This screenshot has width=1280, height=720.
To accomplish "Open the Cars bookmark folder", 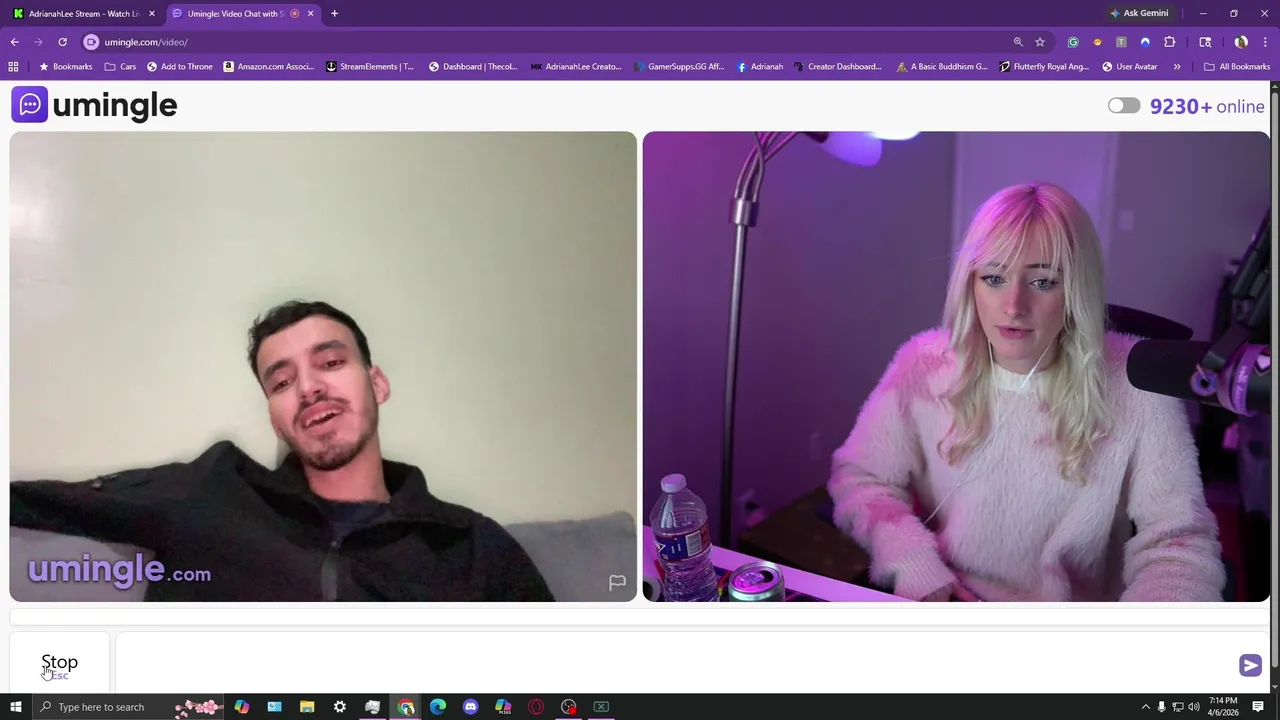I will click(120, 67).
